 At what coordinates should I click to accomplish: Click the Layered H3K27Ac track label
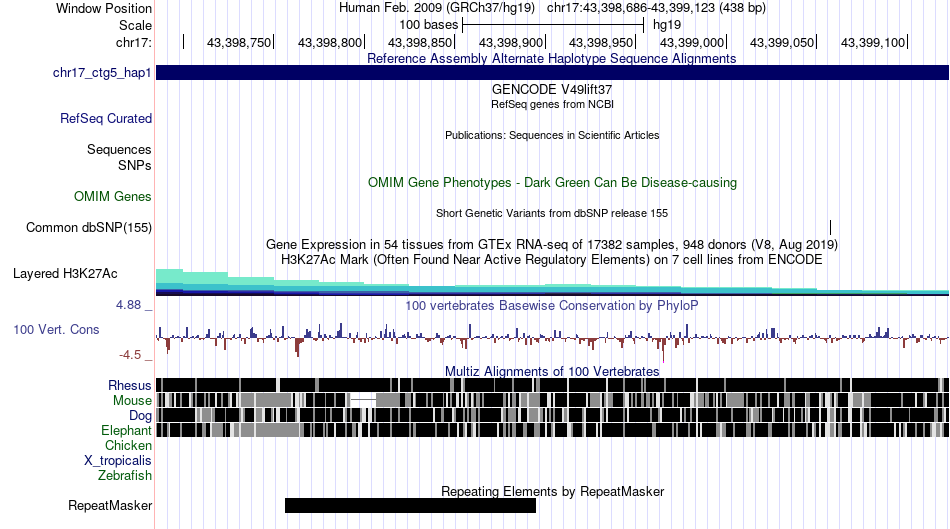click(x=65, y=274)
